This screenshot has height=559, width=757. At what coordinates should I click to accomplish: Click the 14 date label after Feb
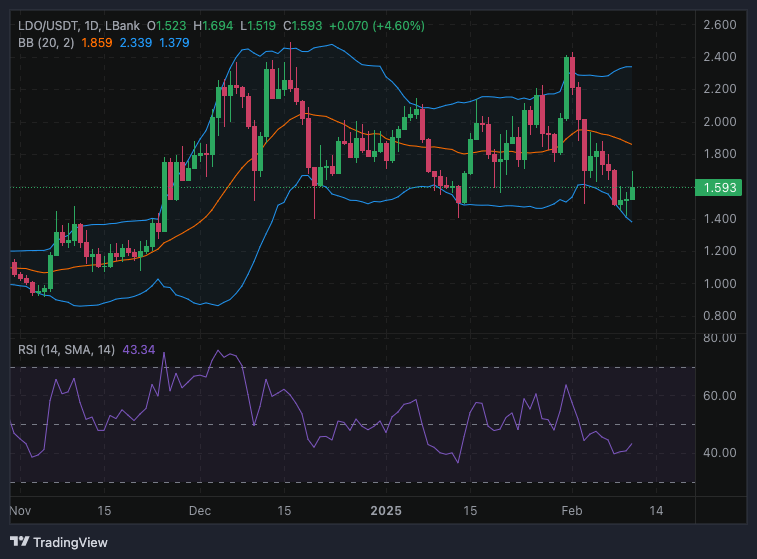tap(656, 511)
